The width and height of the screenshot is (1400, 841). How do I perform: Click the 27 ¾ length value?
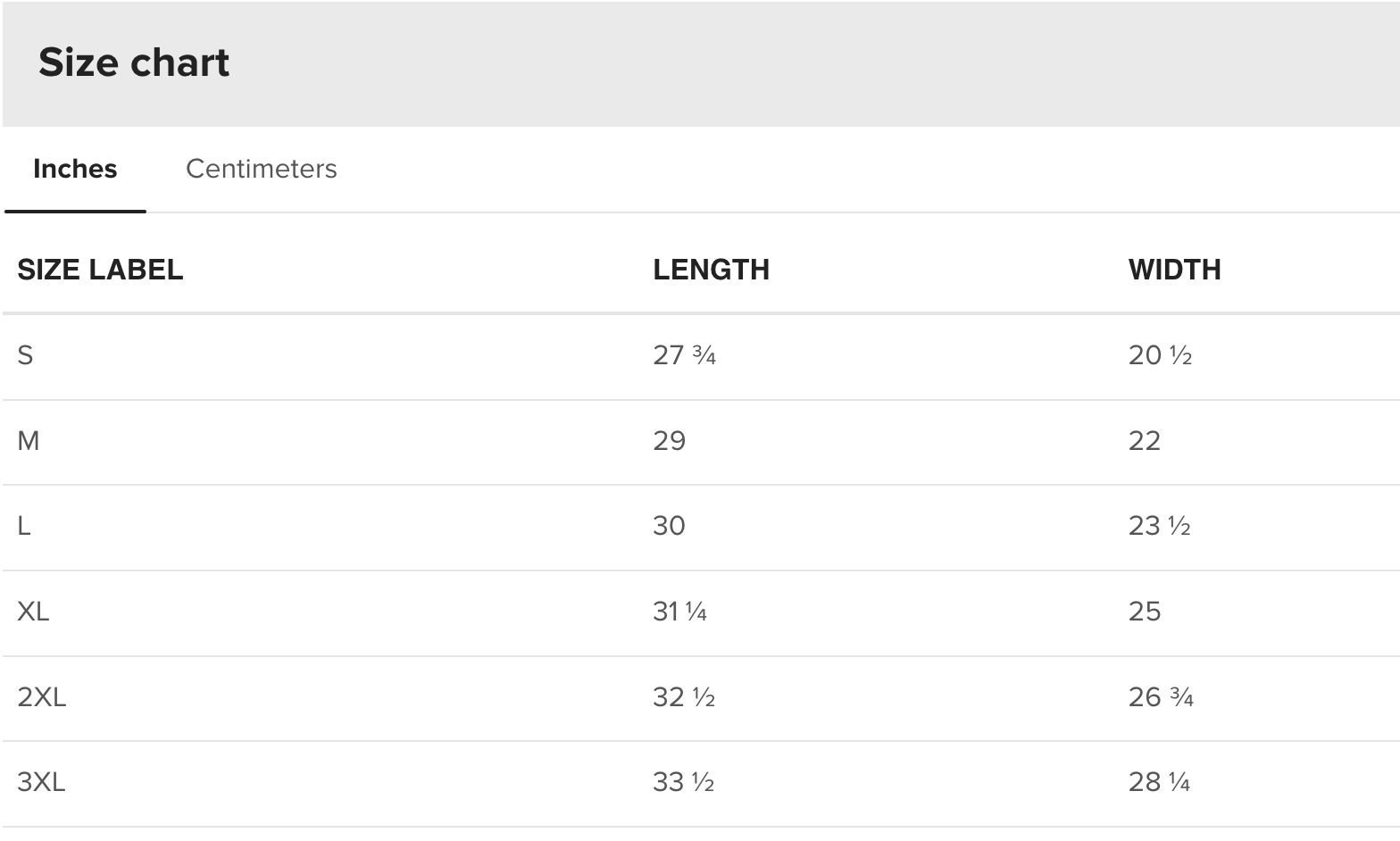684,355
